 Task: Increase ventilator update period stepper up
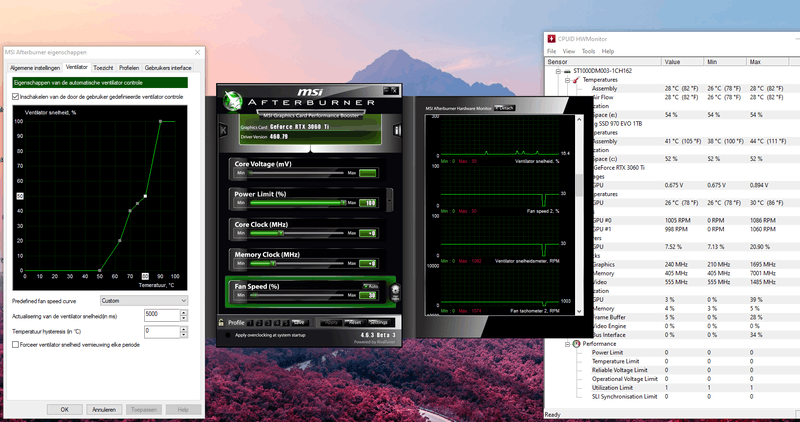tap(184, 313)
